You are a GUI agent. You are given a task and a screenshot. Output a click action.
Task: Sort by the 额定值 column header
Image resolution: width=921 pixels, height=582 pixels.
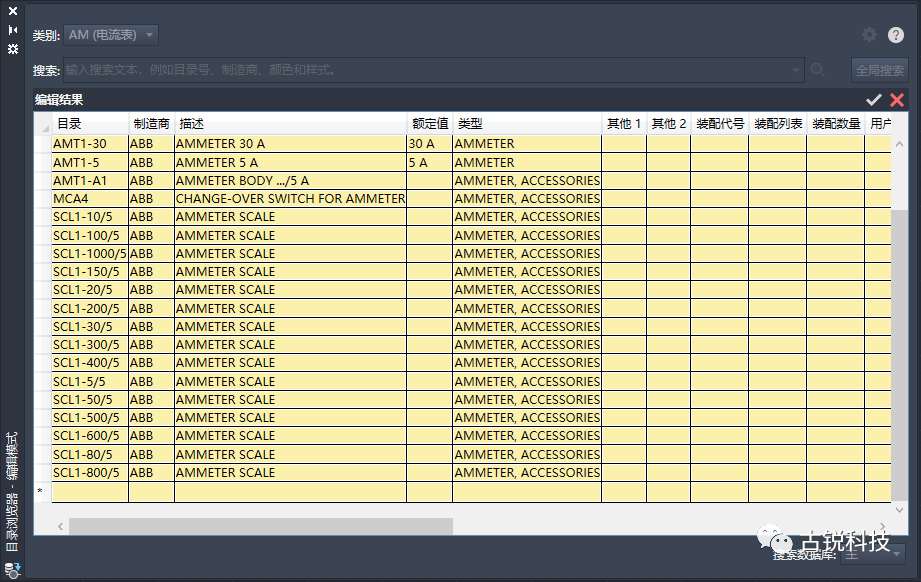[x=430, y=124]
